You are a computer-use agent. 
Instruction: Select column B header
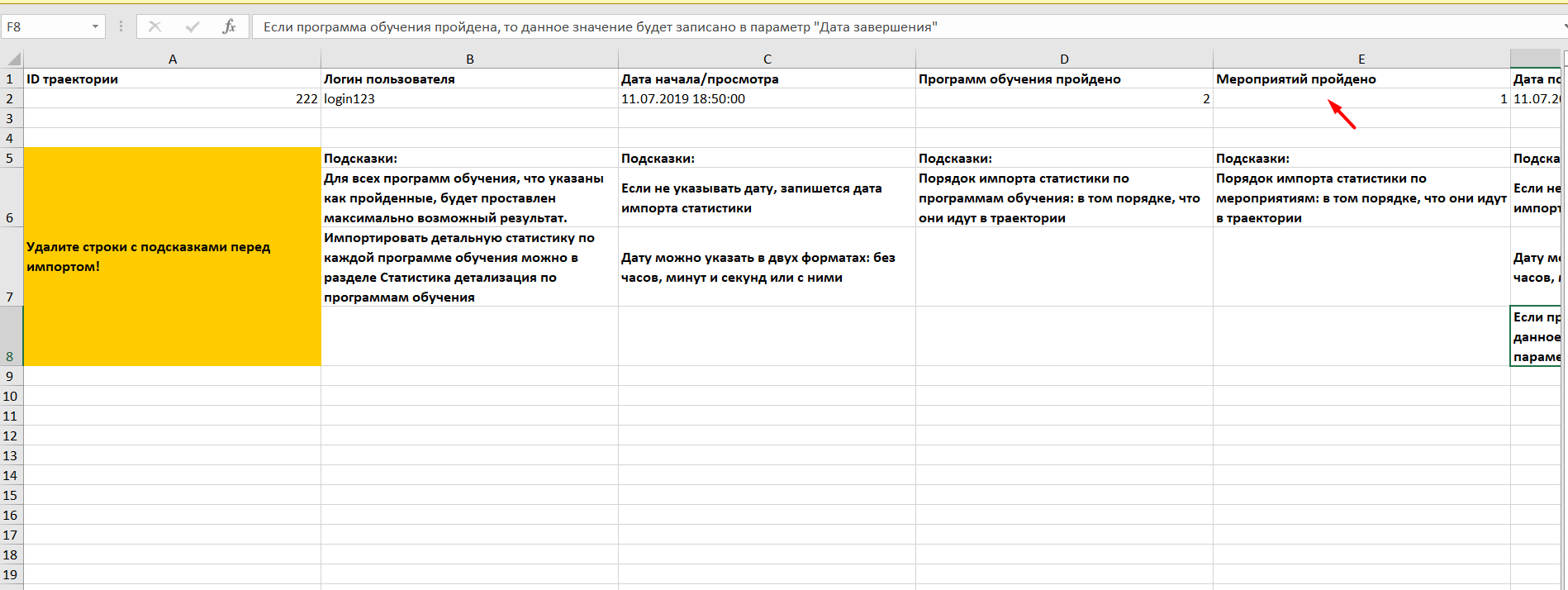pyautogui.click(x=469, y=59)
